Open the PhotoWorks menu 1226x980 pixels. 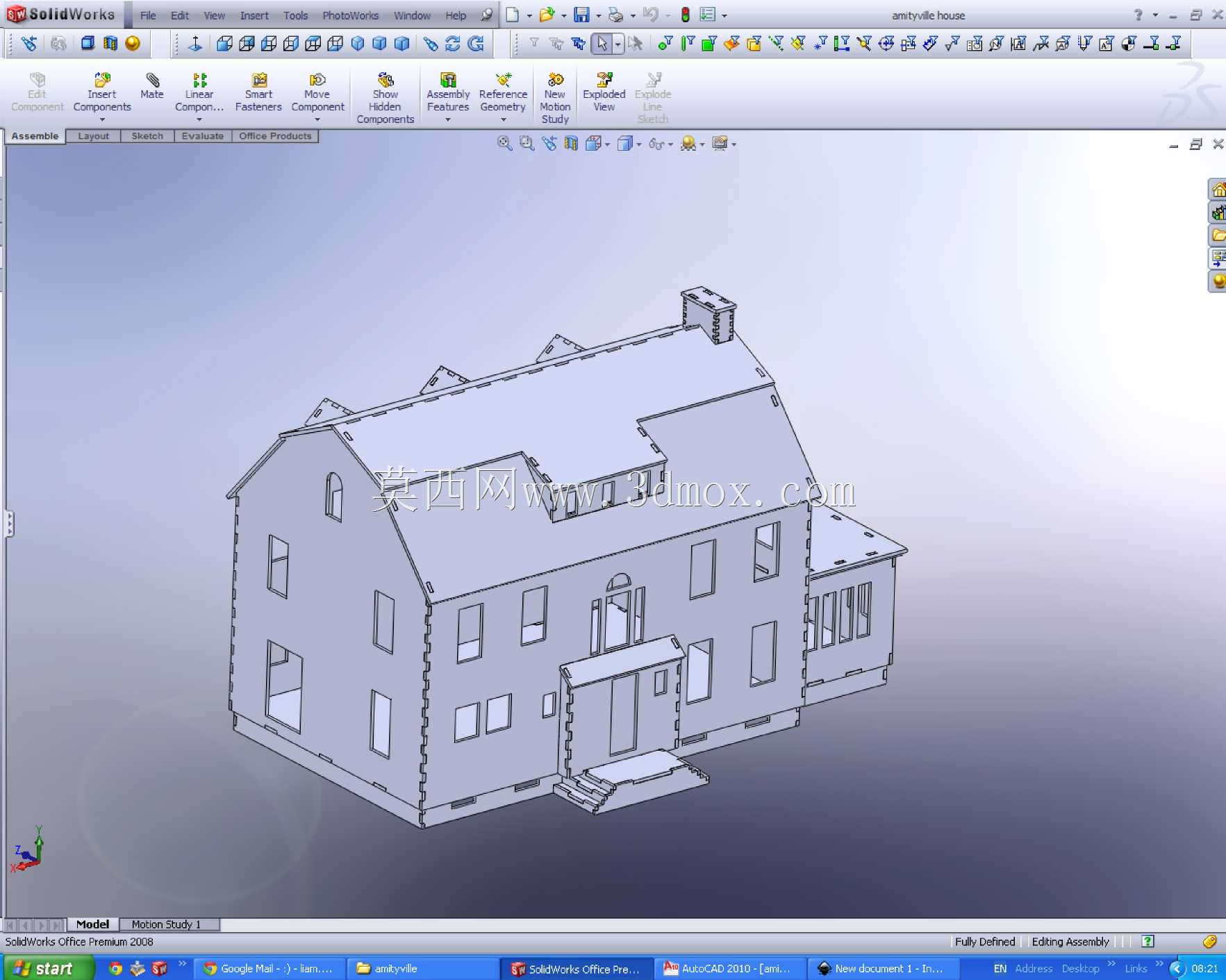[350, 15]
